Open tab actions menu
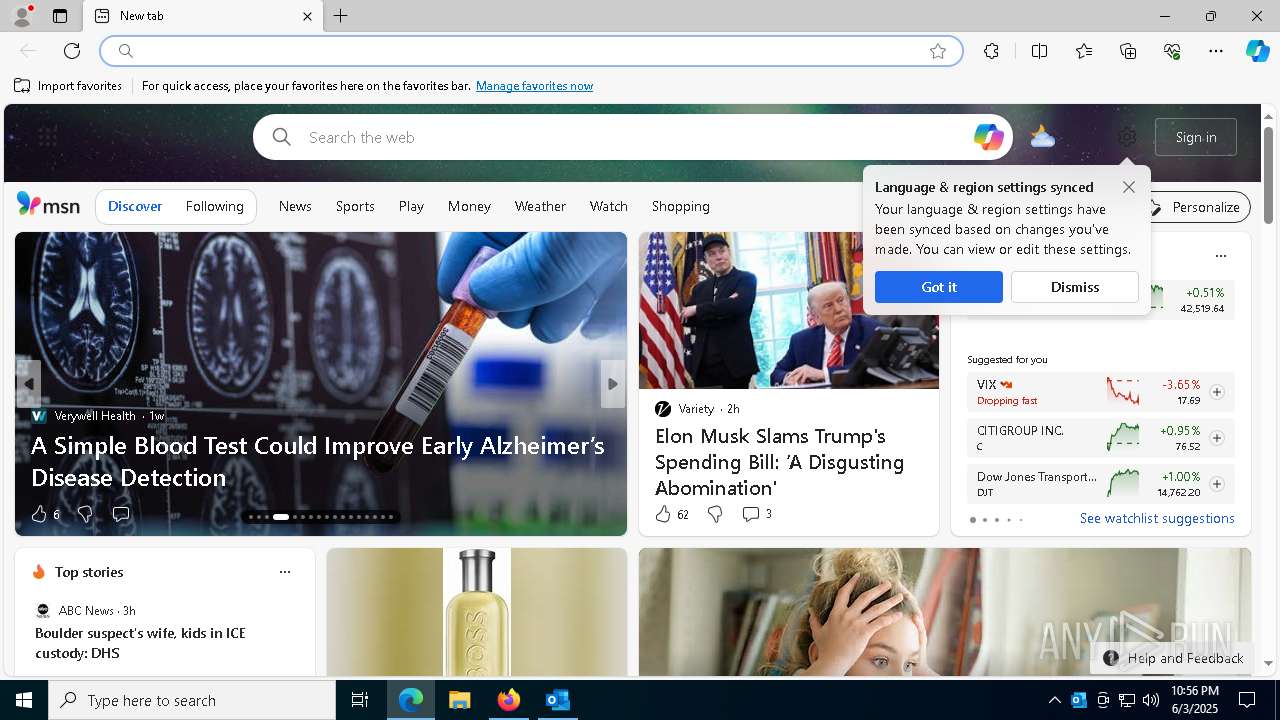 (60, 16)
